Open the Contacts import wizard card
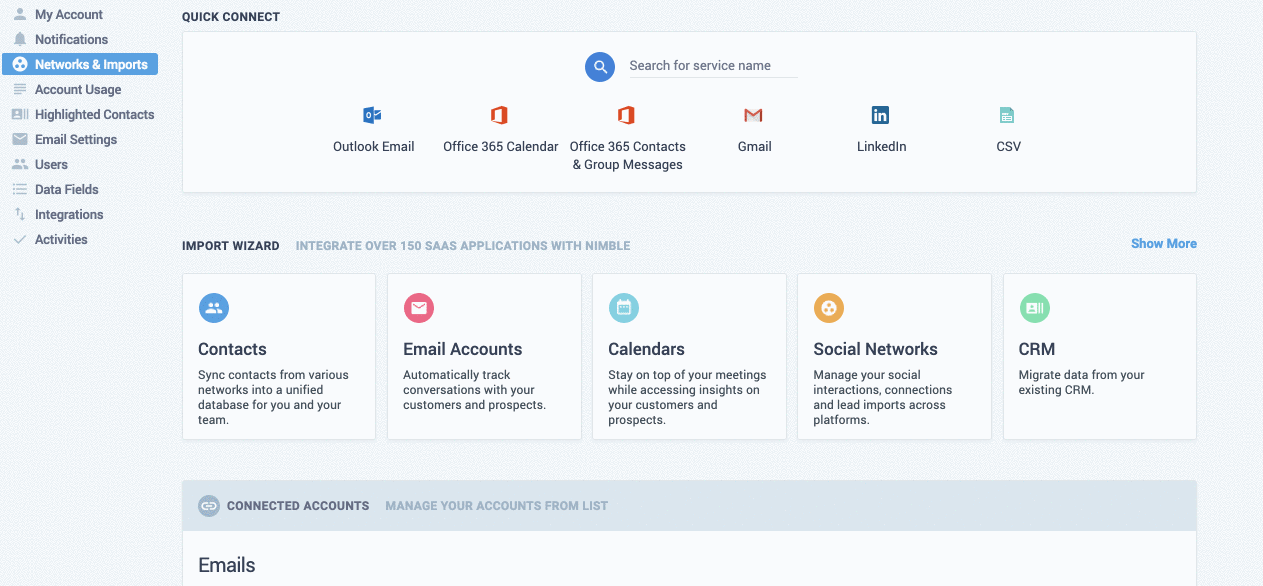This screenshot has height=586, width=1263. (279, 356)
